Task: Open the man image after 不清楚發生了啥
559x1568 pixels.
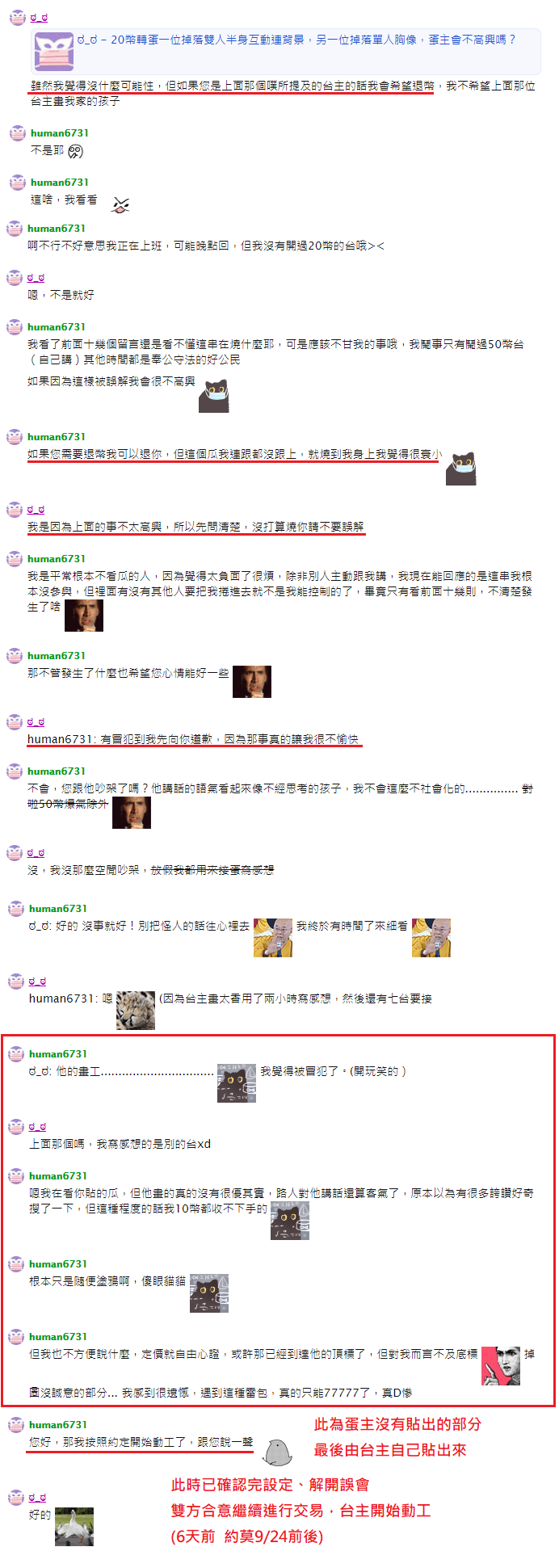Action: (x=84, y=616)
